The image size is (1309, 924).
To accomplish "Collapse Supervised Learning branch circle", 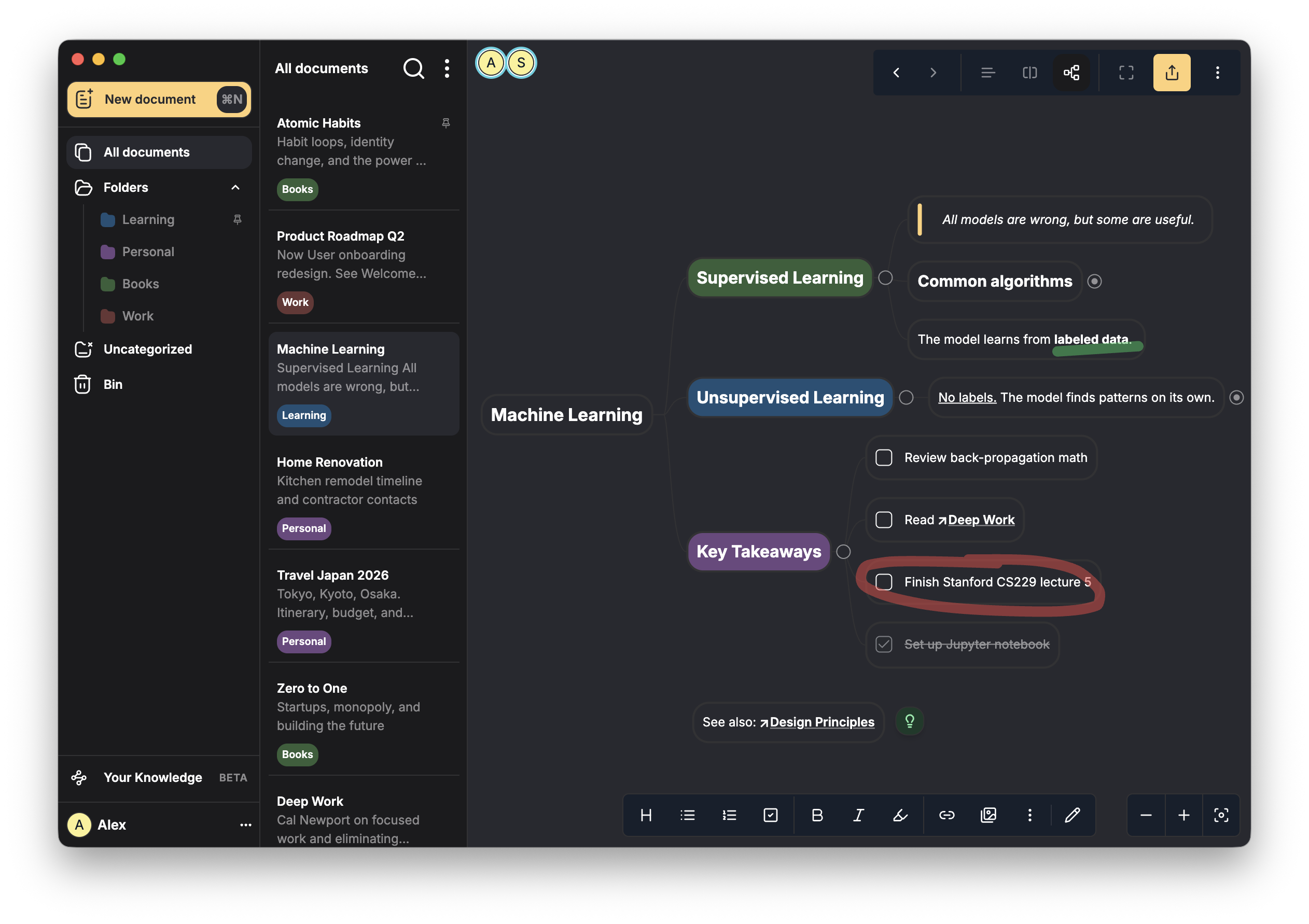I will [885, 277].
